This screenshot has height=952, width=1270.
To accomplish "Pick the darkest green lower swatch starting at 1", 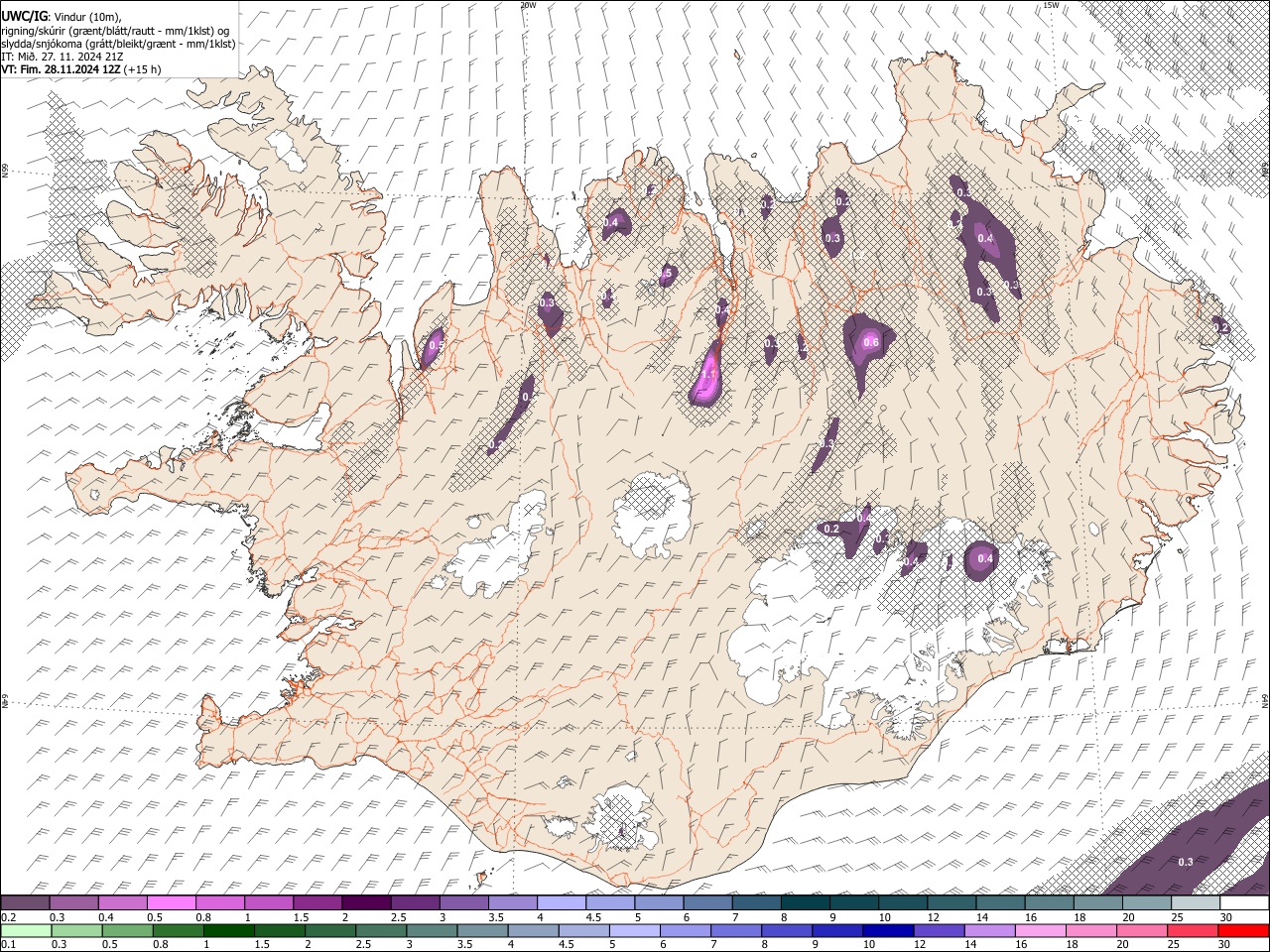I will coord(228,930).
